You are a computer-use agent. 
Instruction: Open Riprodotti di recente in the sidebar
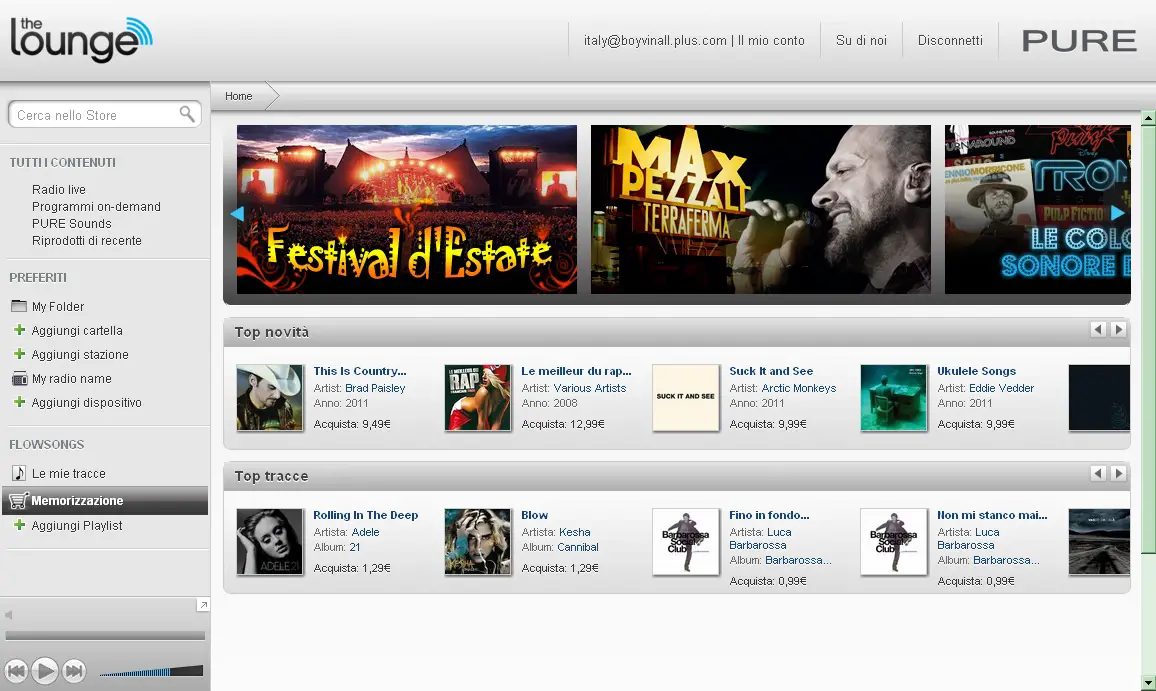tap(86, 240)
